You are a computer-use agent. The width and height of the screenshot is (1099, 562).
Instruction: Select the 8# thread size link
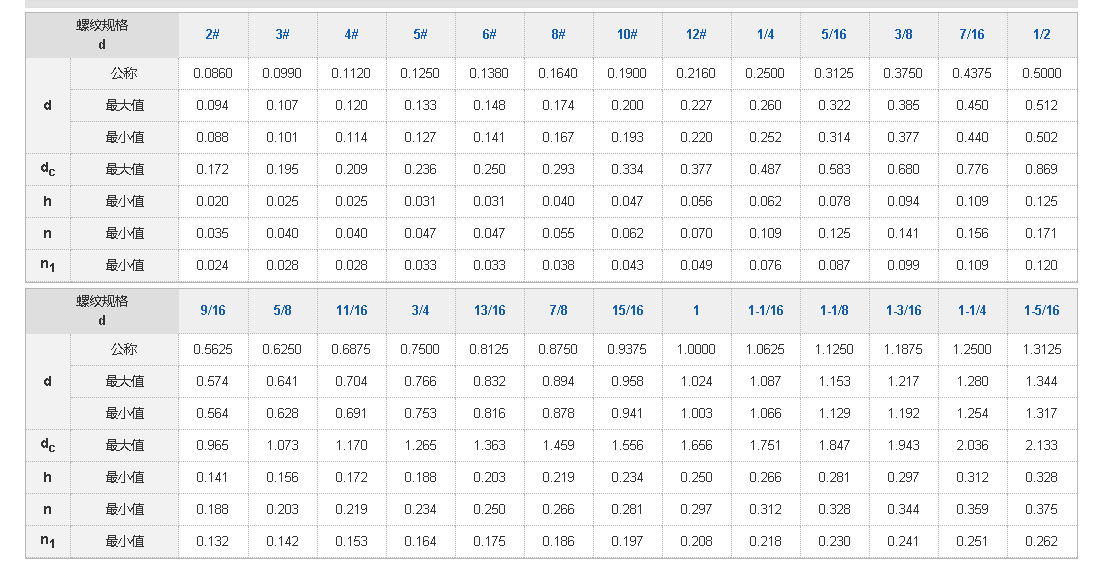click(x=558, y=35)
